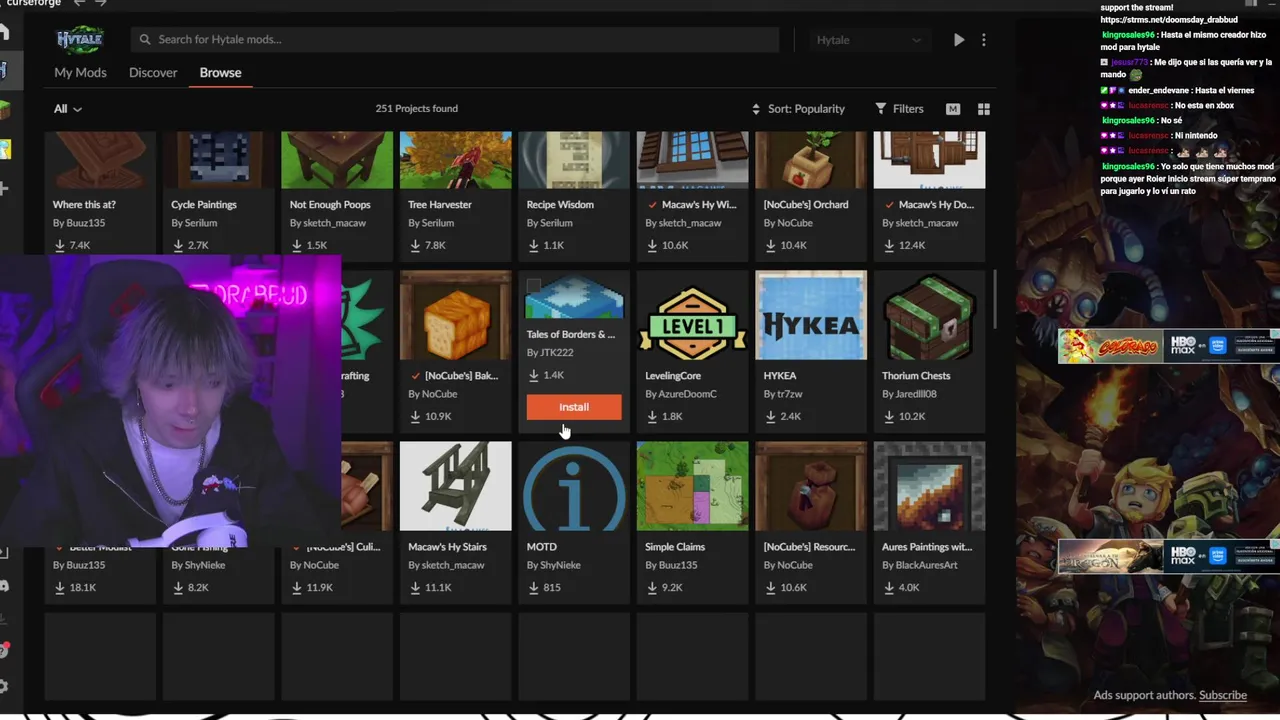
Task: Open the Hytale profile dropdown
Action: (x=868, y=40)
